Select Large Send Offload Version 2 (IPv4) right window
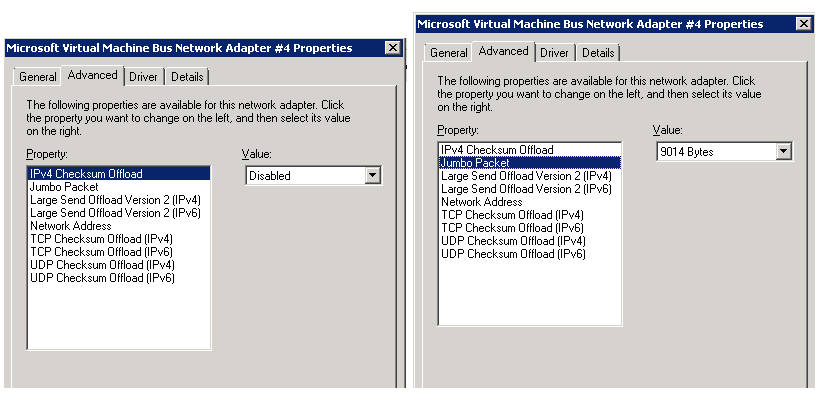The image size is (818, 395). (x=530, y=175)
